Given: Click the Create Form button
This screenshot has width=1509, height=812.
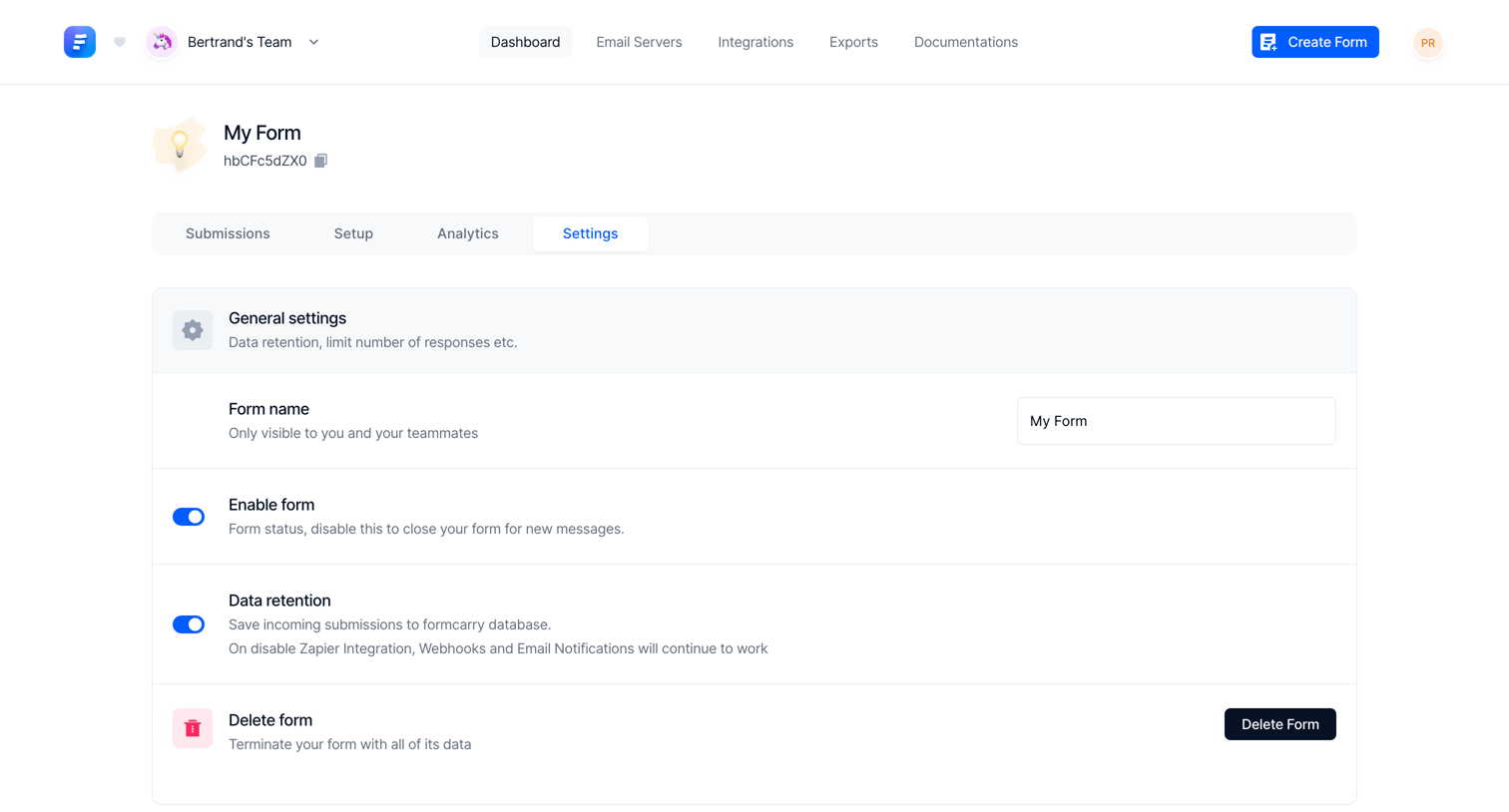Looking at the screenshot, I should (x=1315, y=42).
